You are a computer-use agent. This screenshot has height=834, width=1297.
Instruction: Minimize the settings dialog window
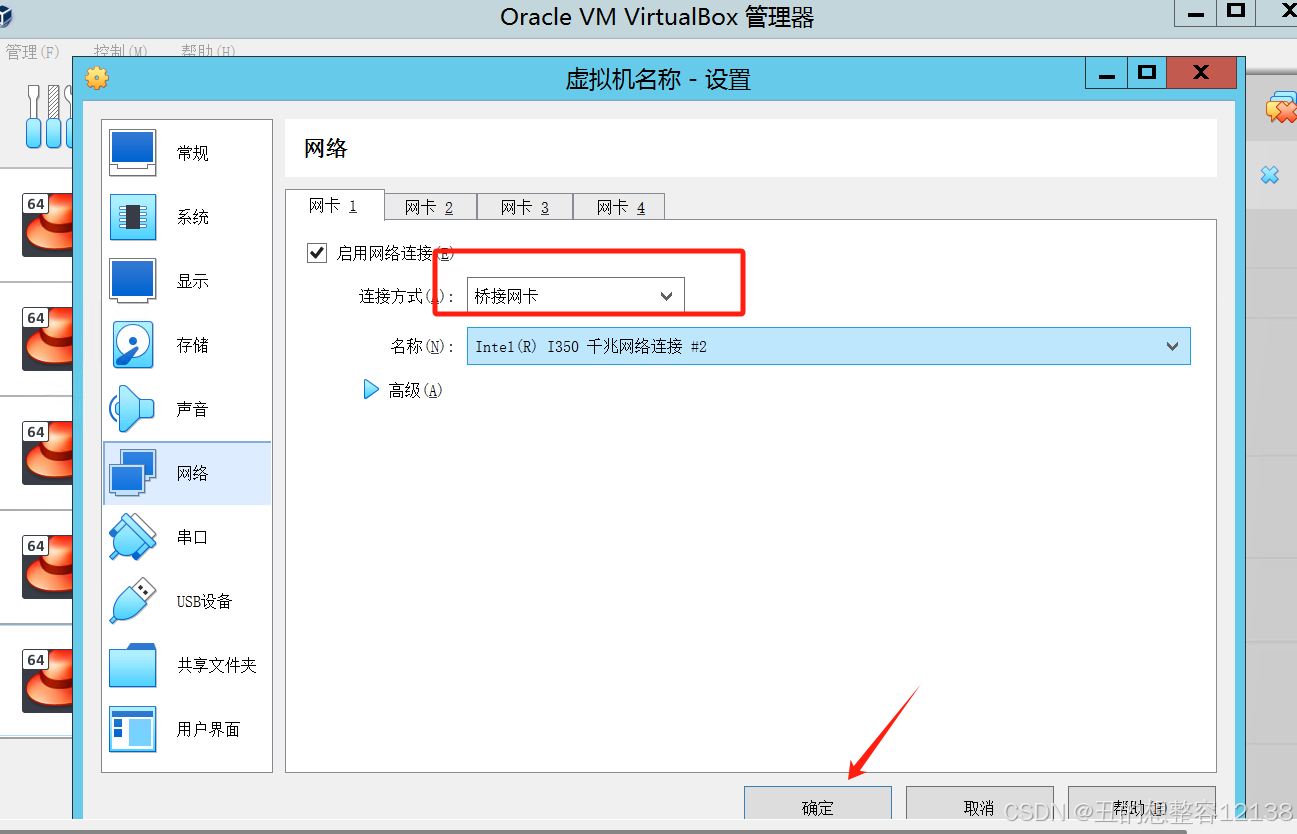click(x=1107, y=73)
